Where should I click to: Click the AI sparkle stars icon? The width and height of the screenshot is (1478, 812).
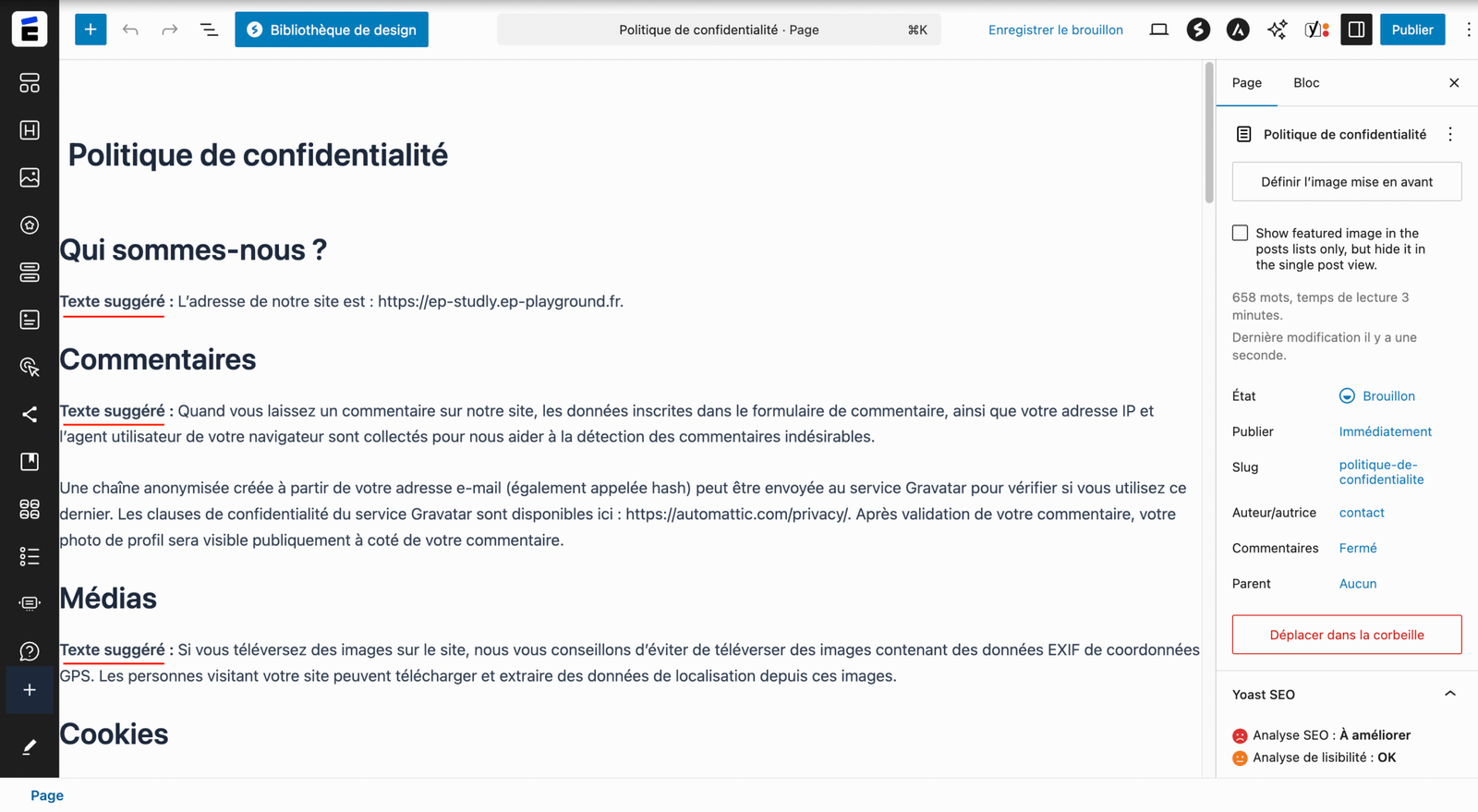point(1277,30)
